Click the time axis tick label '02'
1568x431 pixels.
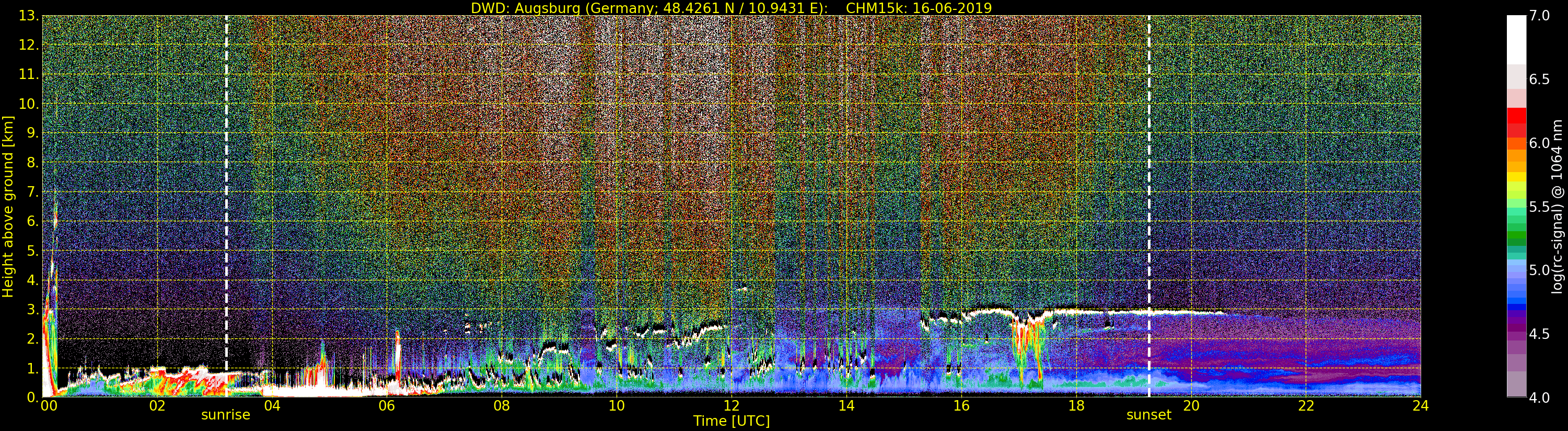tap(157, 406)
